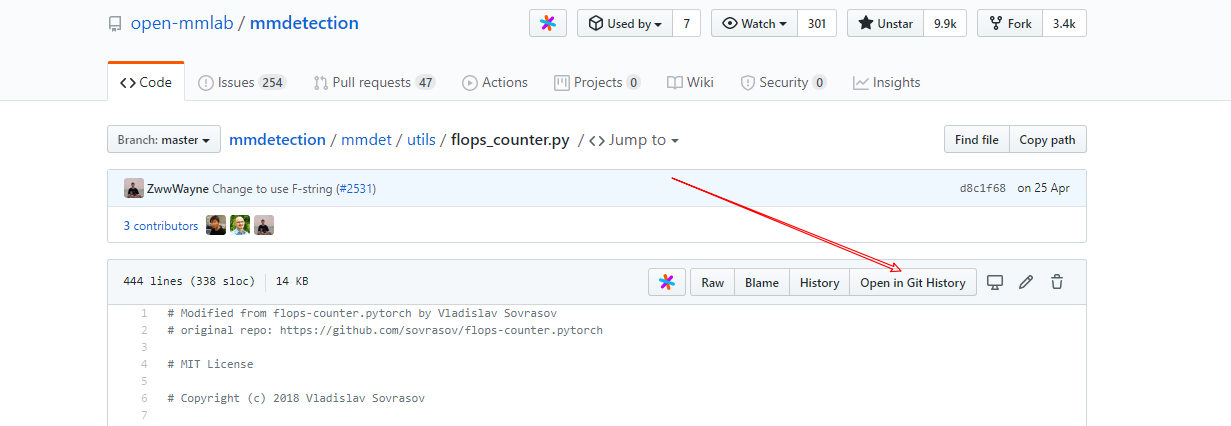Click the "original repo" comment line
This screenshot has width=1231, height=426.
(385, 330)
